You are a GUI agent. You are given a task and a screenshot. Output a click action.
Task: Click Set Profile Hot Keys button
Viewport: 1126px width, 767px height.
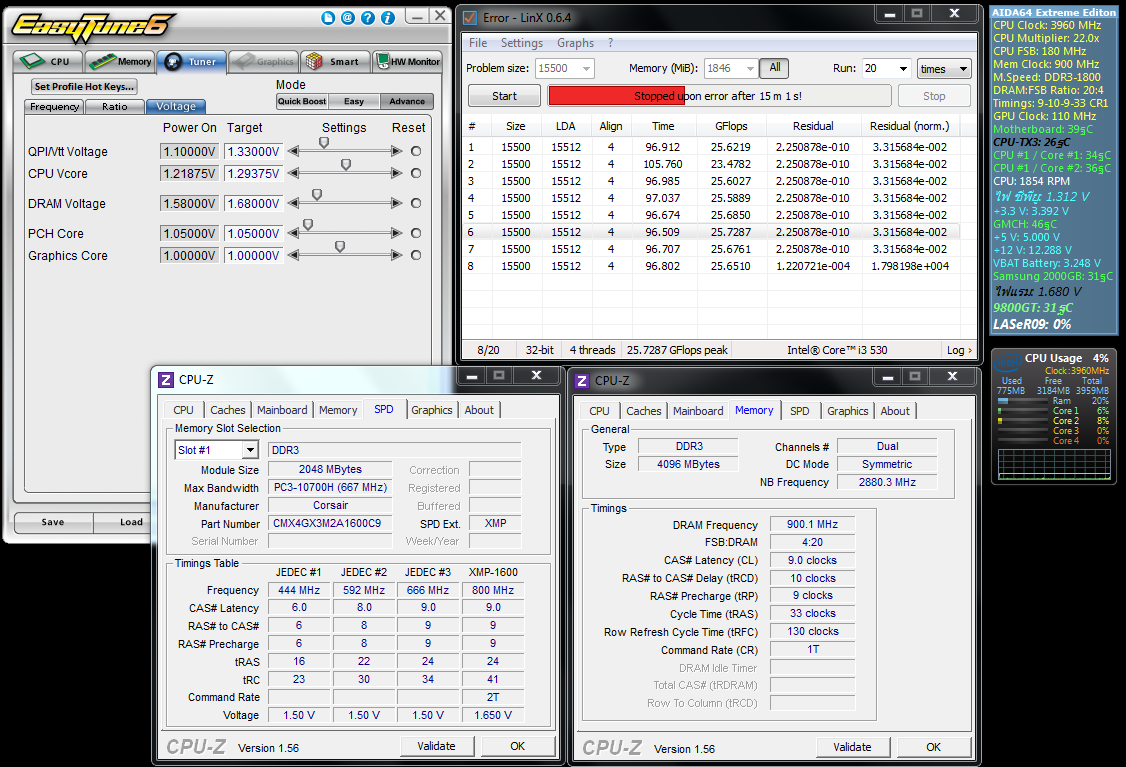tap(83, 87)
